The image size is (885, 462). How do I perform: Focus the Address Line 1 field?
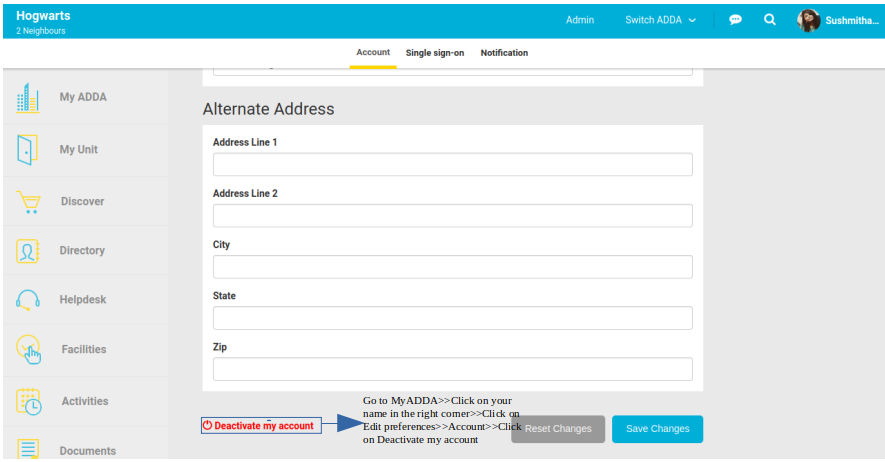[453, 164]
